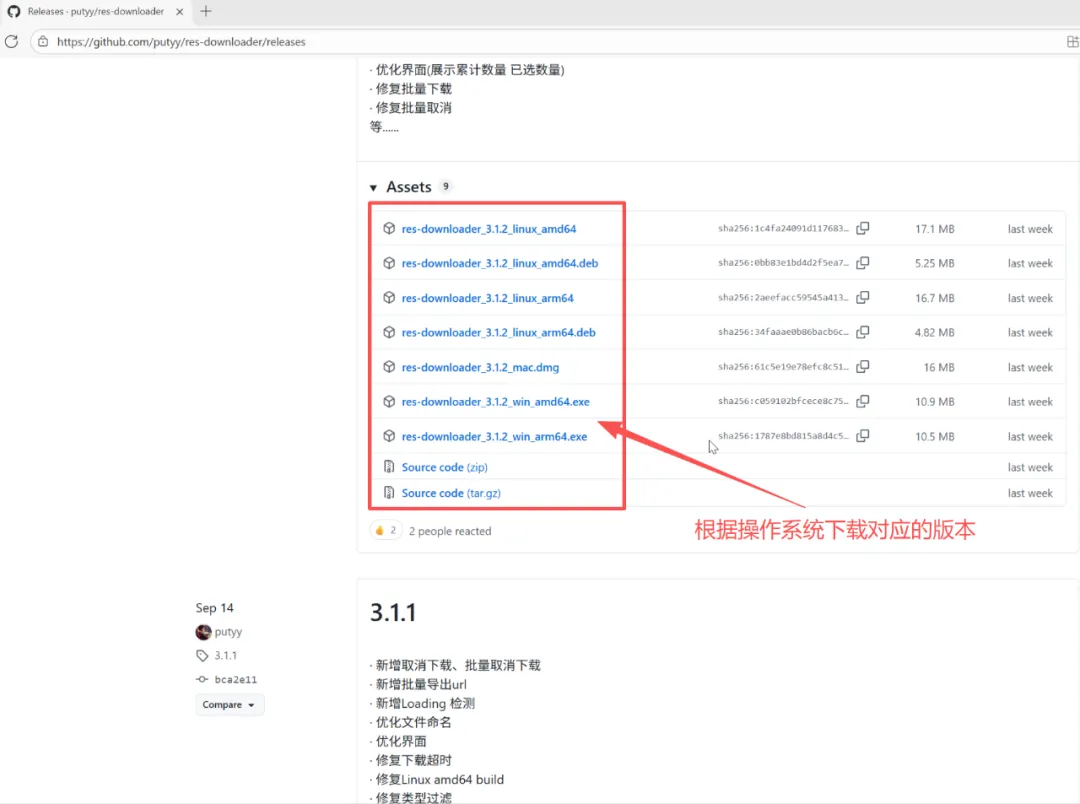Screen dimensions: 1080x804
Task: Download res-downloader_3.1.2_mac.dmg
Action: coord(480,367)
